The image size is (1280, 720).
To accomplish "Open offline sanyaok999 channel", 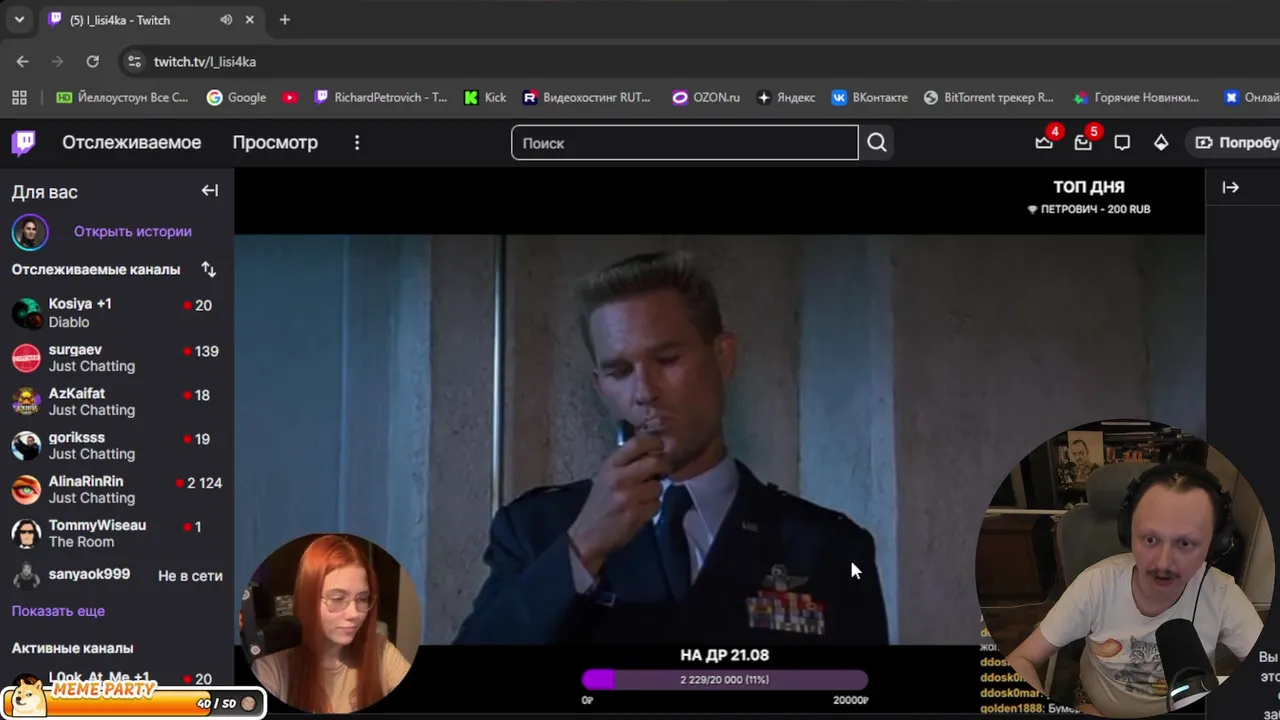I will click(117, 575).
